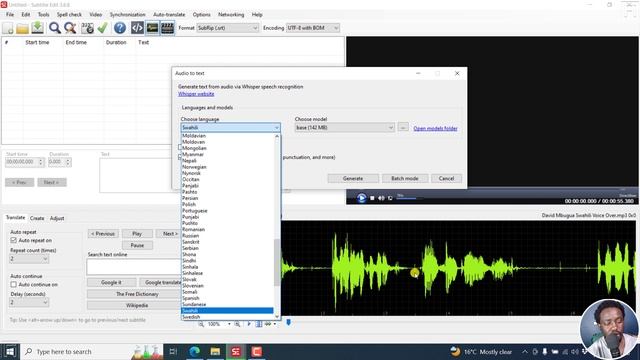Screen dimensions: 640x360
Task: Select Portuguese in language list
Action: [x=227, y=211]
